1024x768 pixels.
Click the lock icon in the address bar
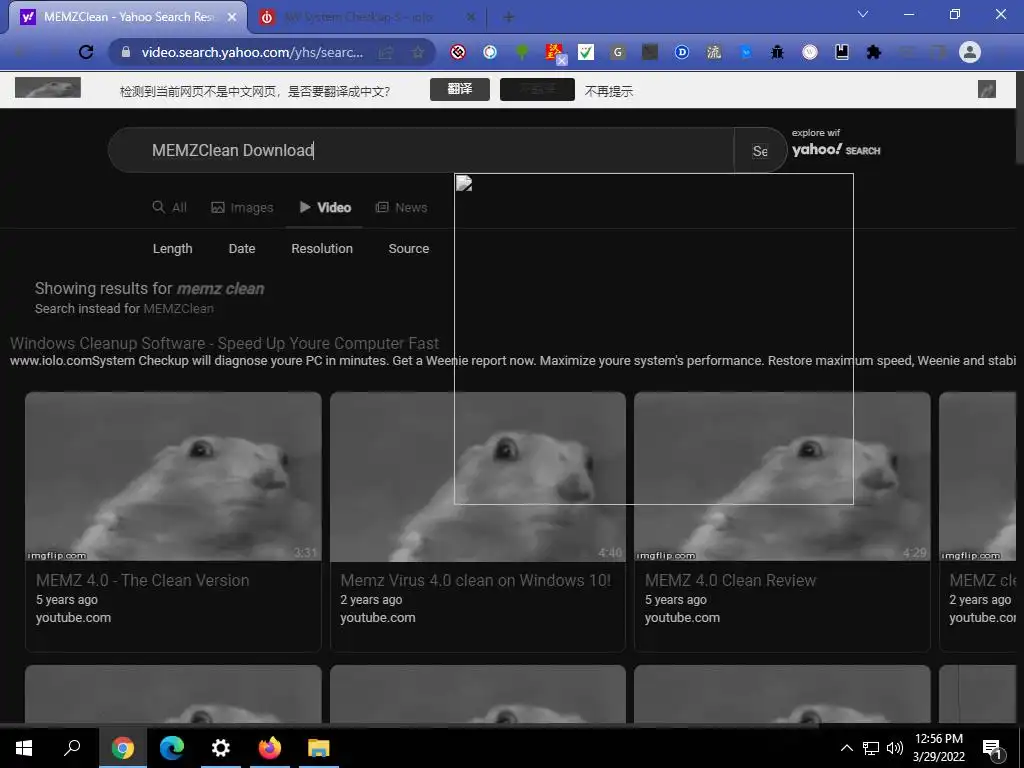(x=126, y=52)
